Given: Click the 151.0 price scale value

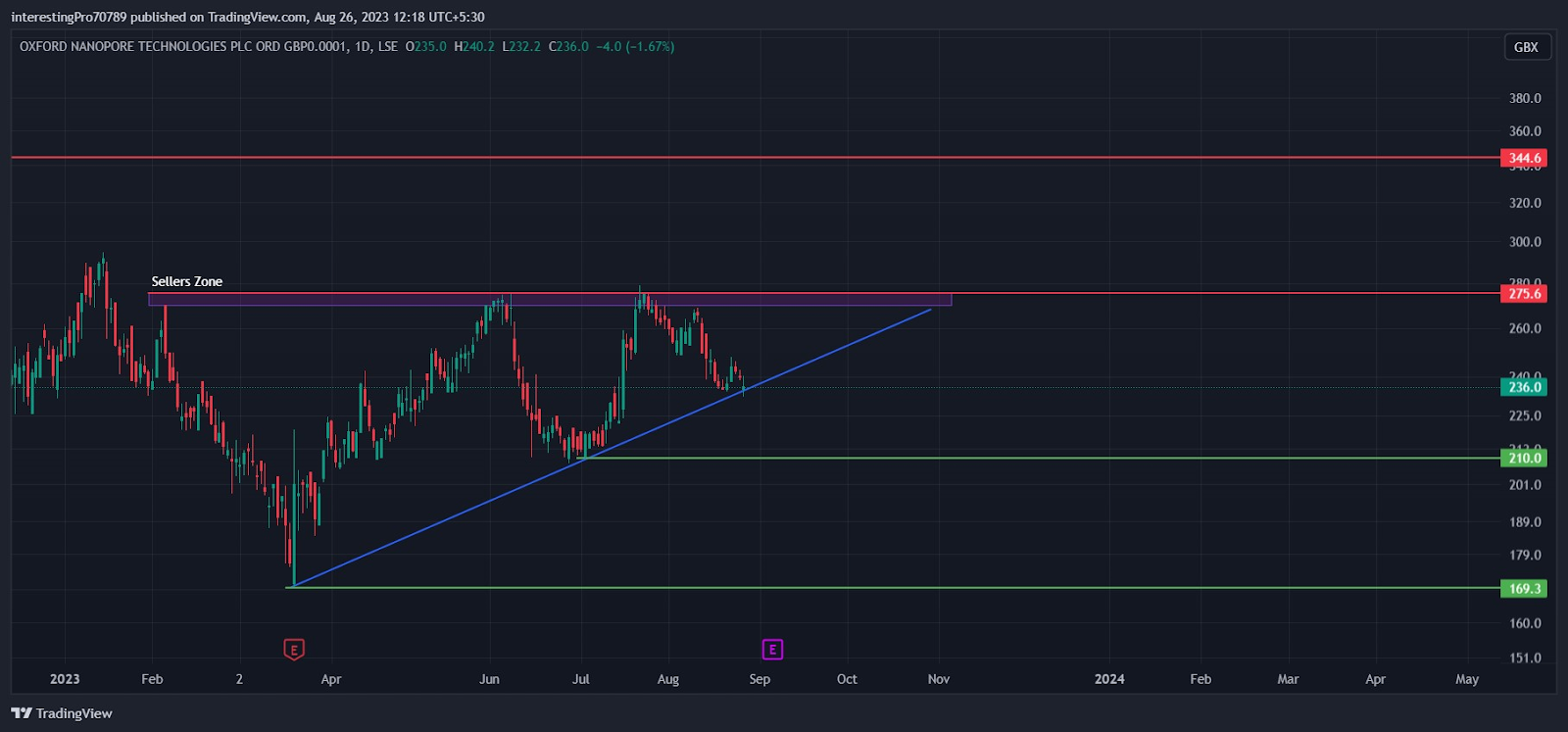Looking at the screenshot, I should (1525, 658).
